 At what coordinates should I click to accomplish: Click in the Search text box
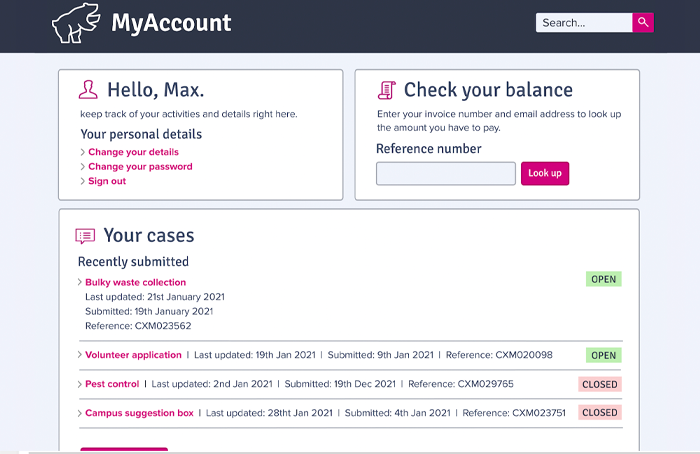[584, 22]
